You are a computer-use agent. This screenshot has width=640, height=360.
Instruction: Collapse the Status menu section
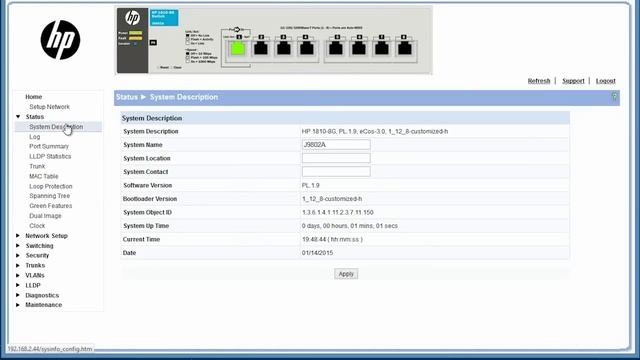pos(18,117)
